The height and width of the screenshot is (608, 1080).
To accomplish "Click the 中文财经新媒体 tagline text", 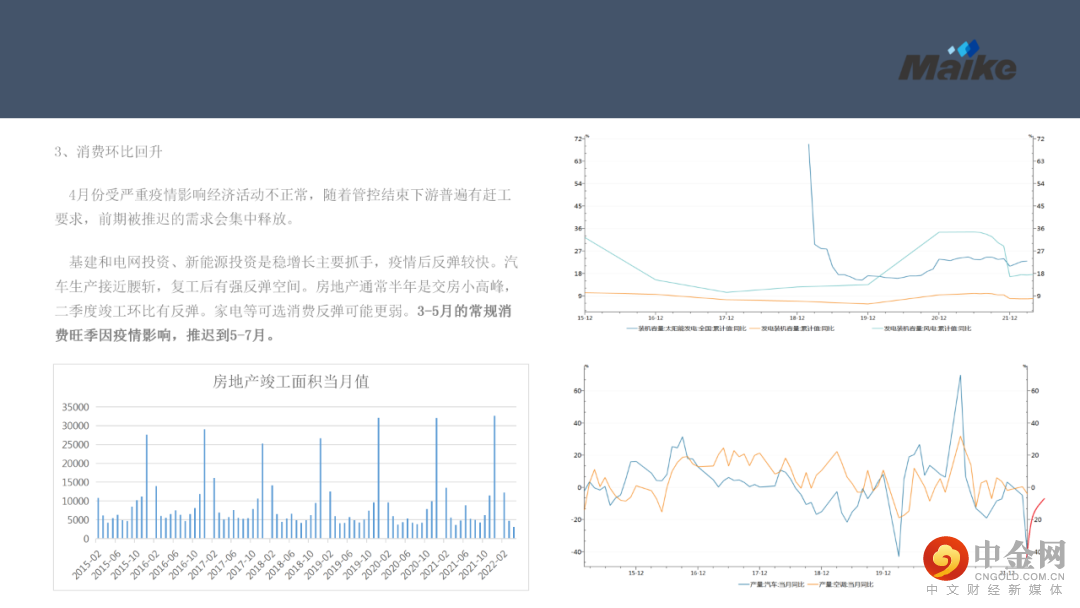I will coord(993,592).
